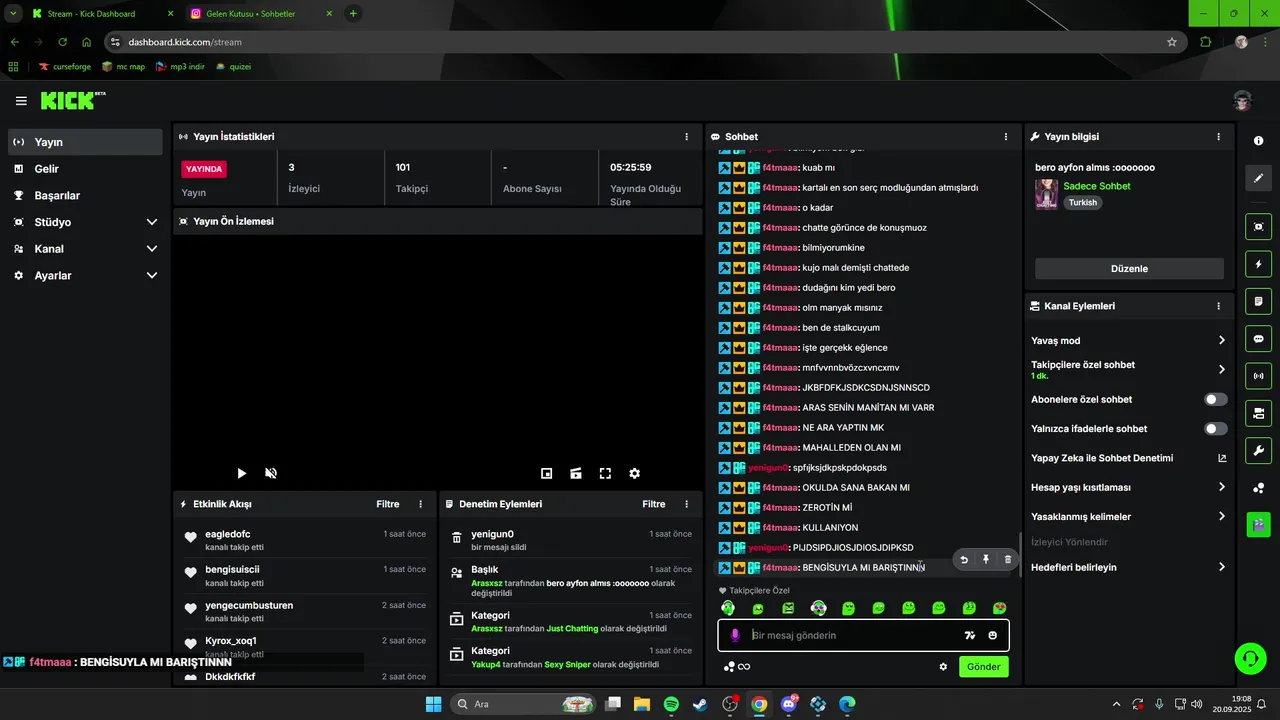Click the Turkish language tag
Viewport: 1280px width, 720px height.
click(1082, 202)
